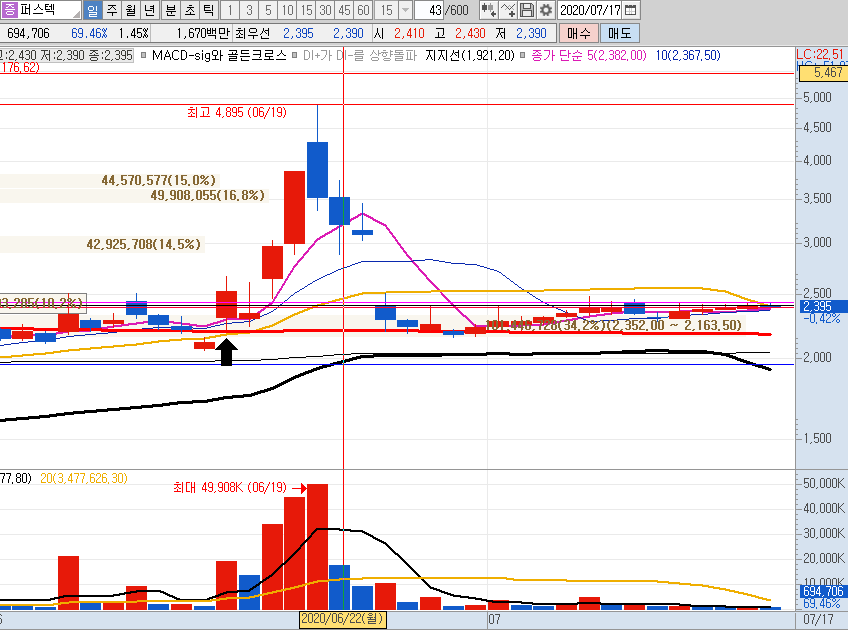This screenshot has width=848, height=630.
Task: Edit the date field 2020/07/17
Action: [x=590, y=10]
